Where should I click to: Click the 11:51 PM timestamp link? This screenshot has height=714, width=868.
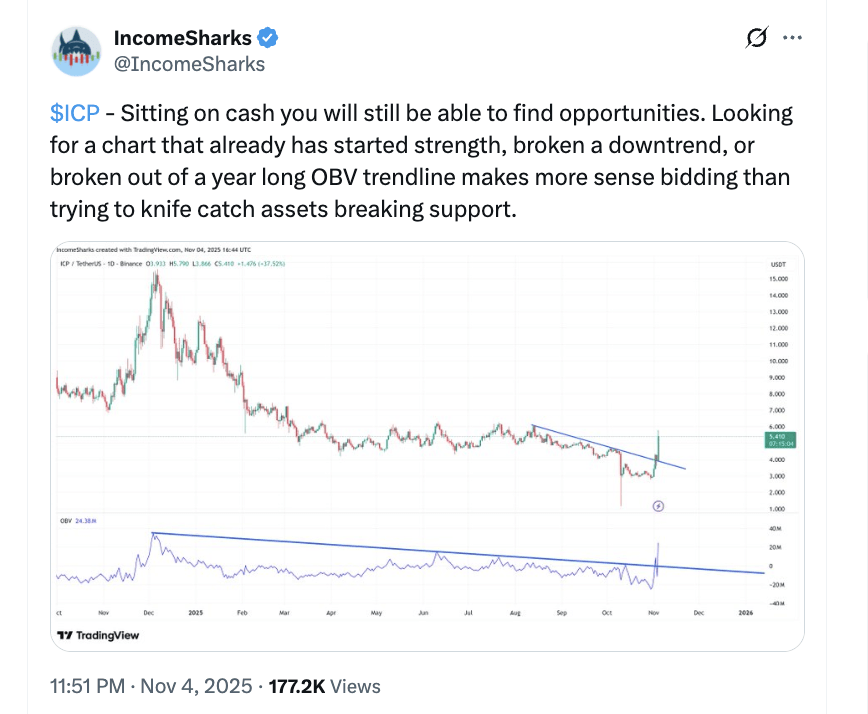click(88, 687)
